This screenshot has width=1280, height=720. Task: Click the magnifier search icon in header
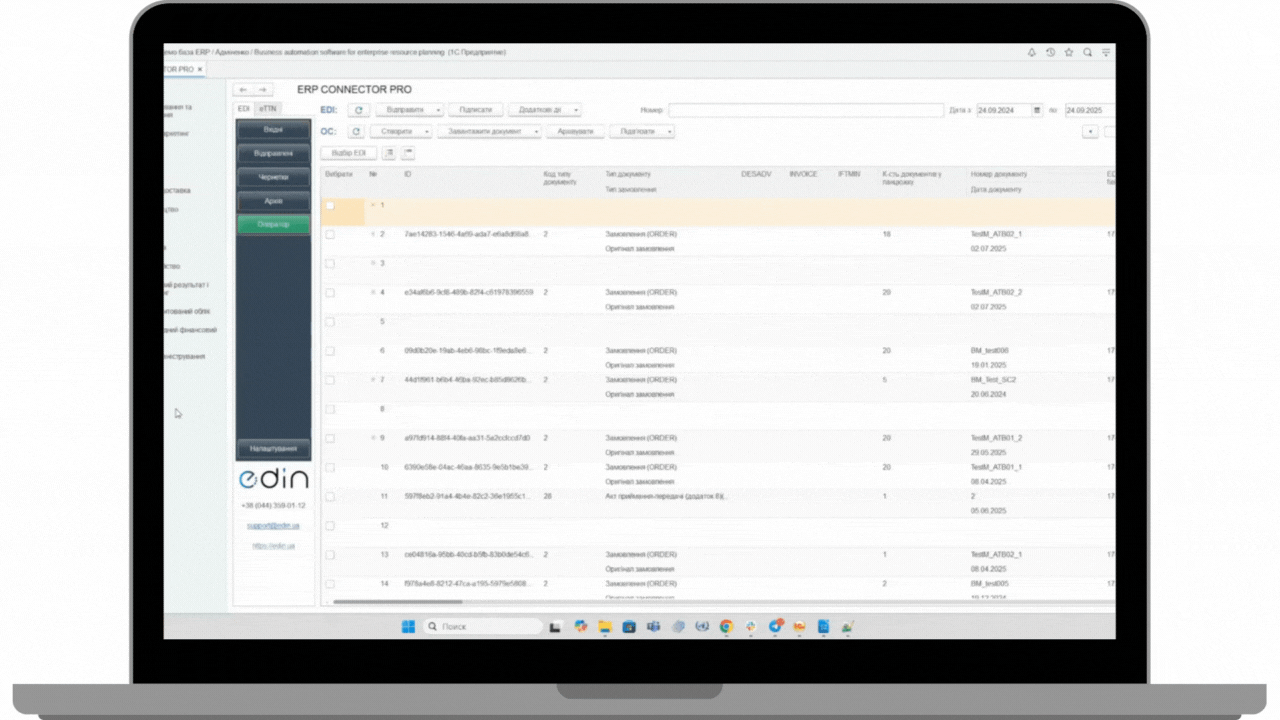click(1087, 52)
